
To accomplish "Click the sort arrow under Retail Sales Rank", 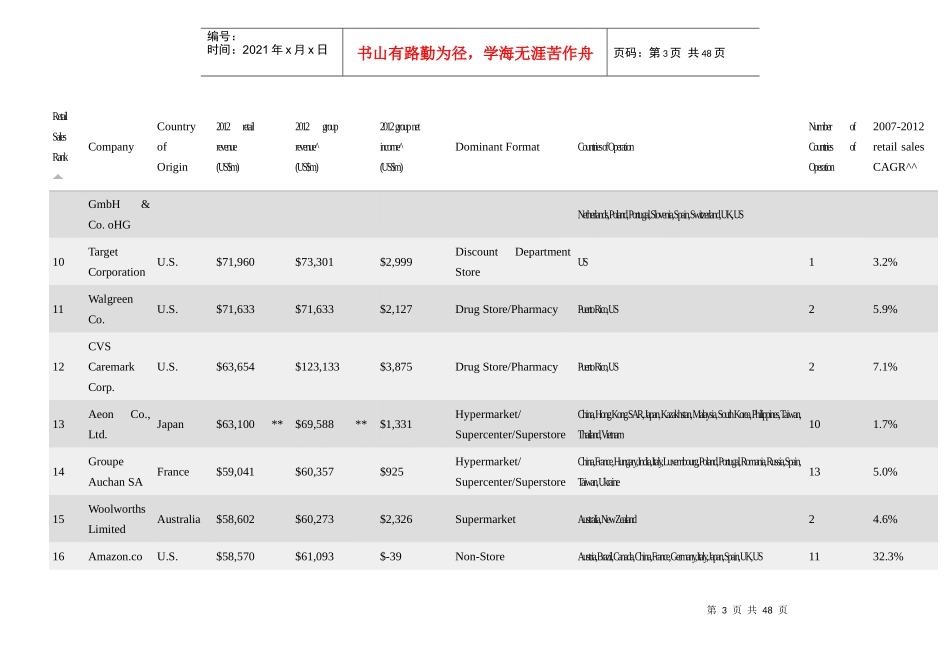I will point(58,177).
